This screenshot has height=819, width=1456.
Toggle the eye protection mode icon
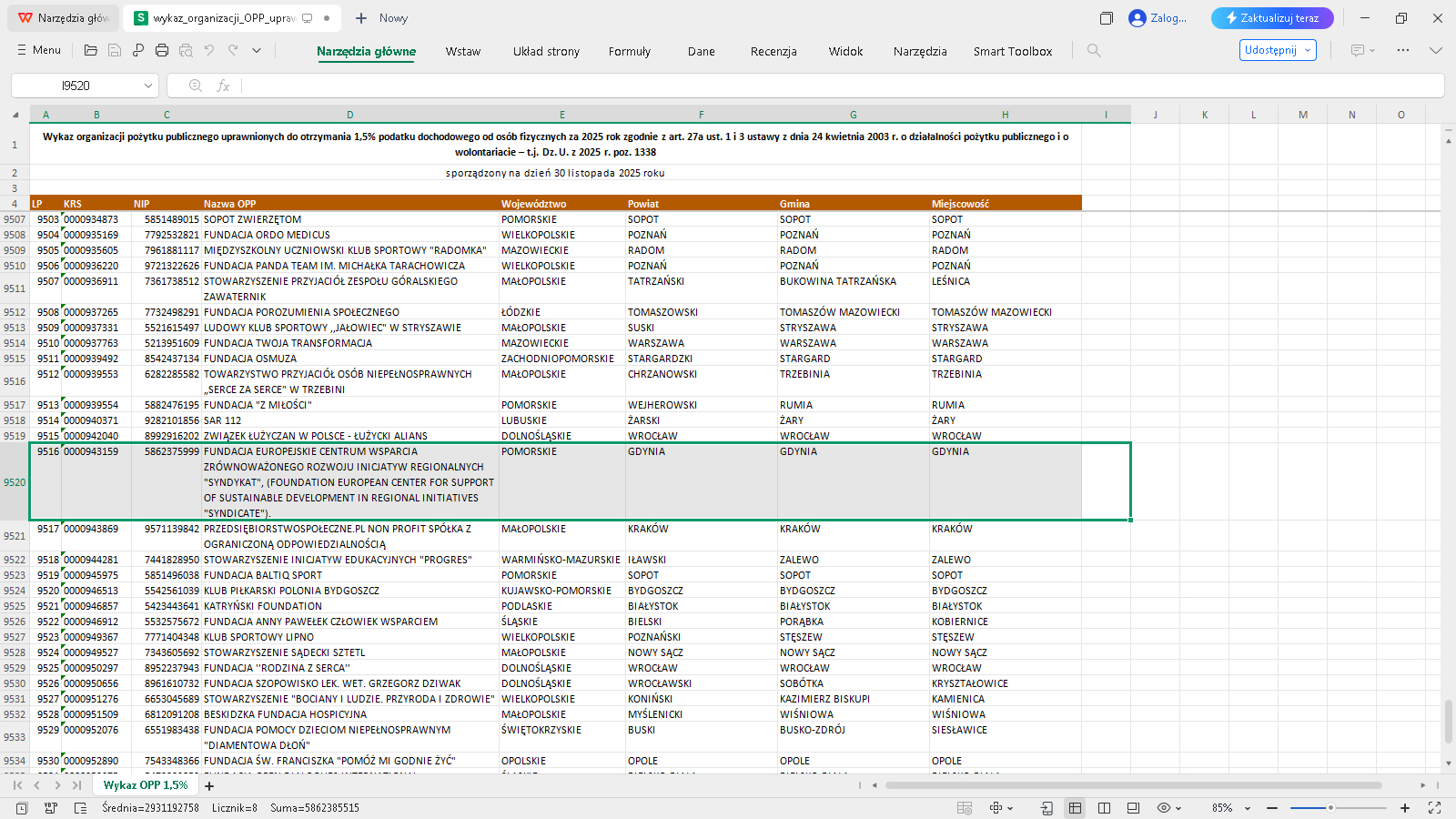point(1163,808)
